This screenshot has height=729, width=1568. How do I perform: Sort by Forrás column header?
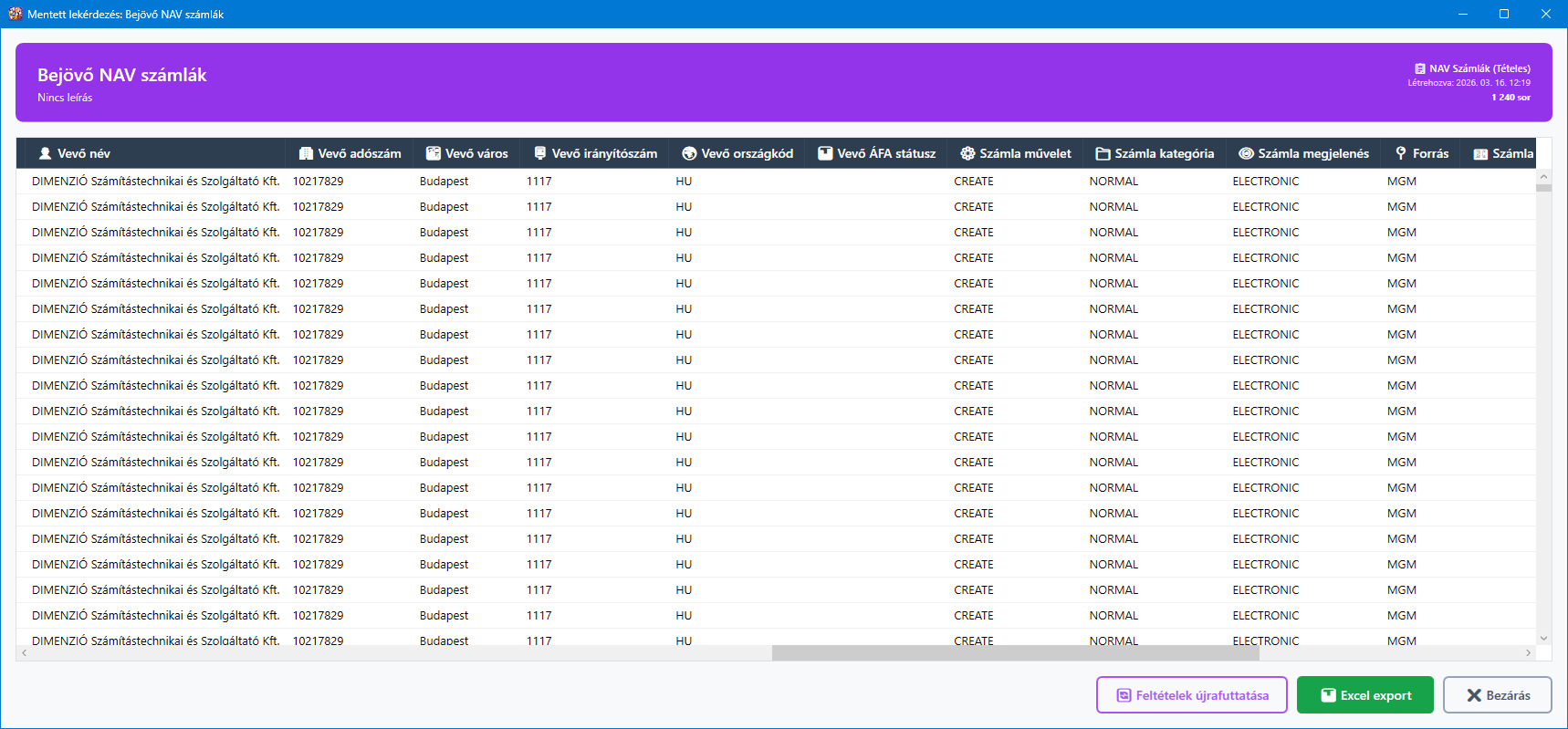click(x=1430, y=153)
